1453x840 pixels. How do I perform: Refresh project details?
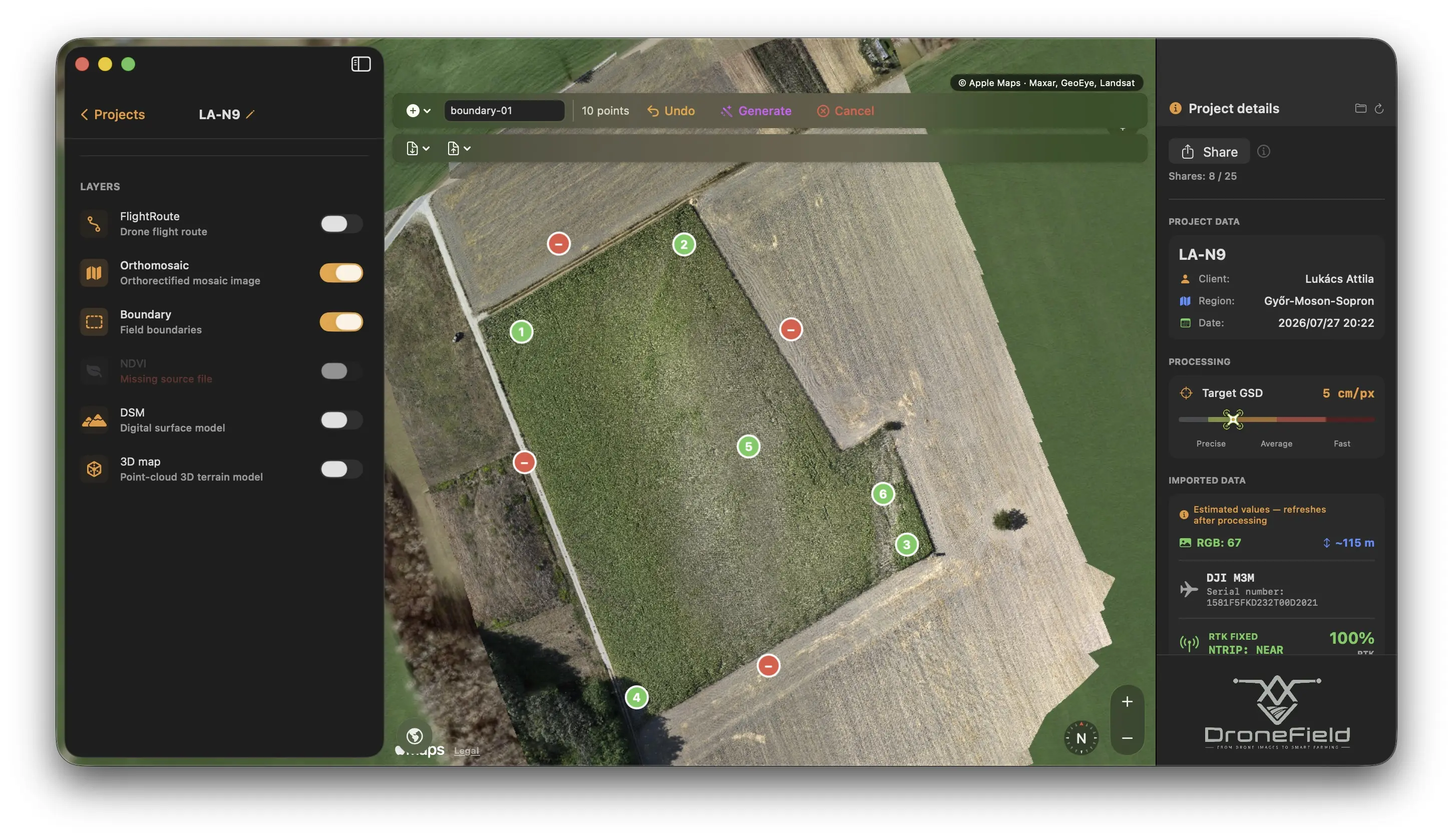point(1378,109)
